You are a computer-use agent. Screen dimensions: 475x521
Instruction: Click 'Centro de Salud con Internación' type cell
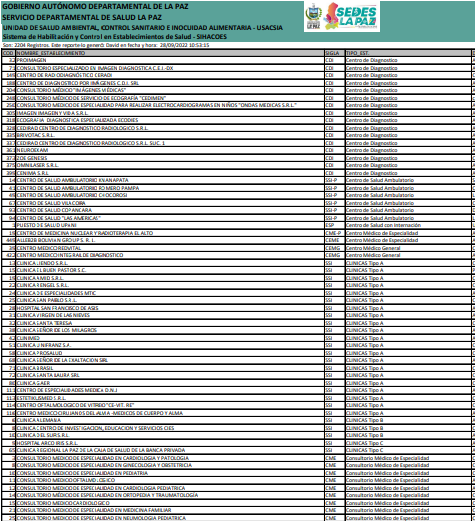pos(408,225)
